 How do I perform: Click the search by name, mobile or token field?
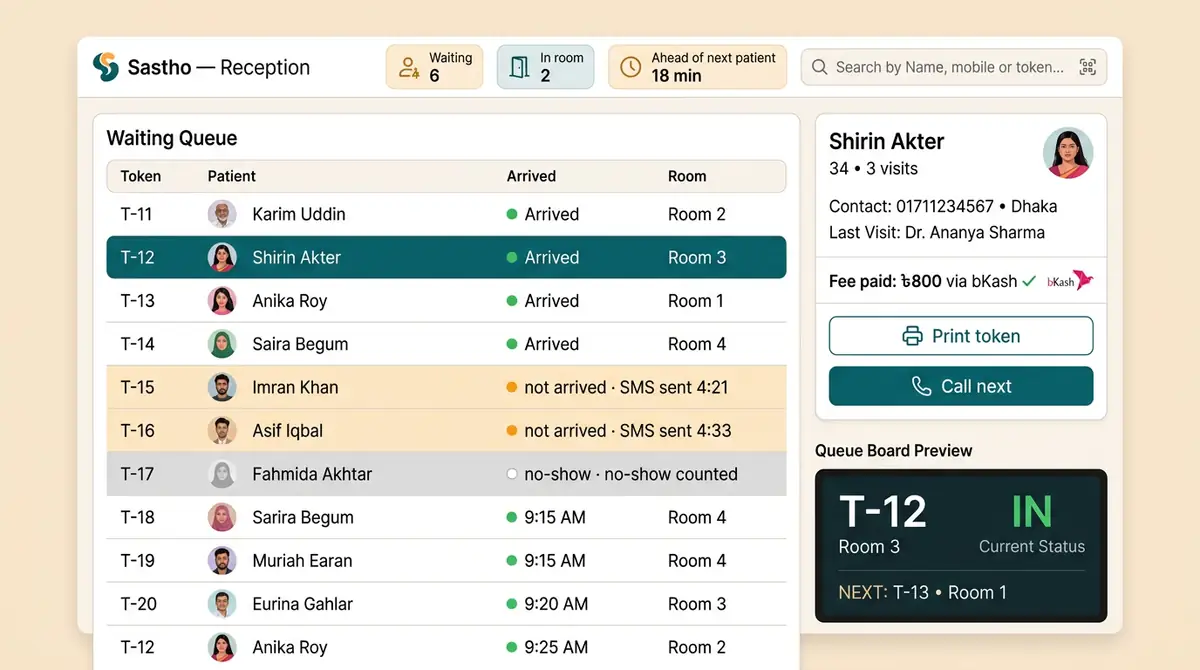954,67
